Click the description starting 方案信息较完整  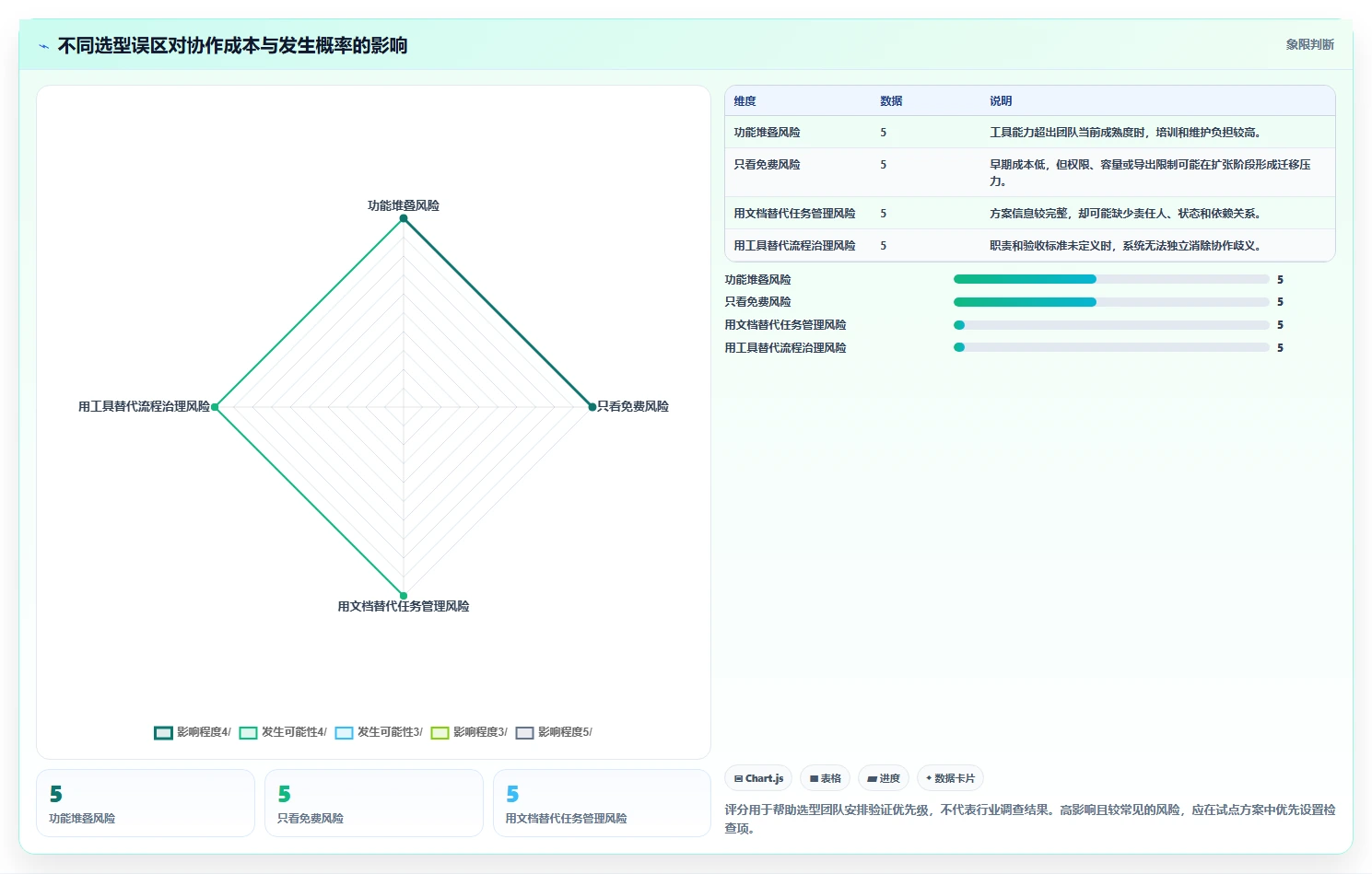[1125, 214]
